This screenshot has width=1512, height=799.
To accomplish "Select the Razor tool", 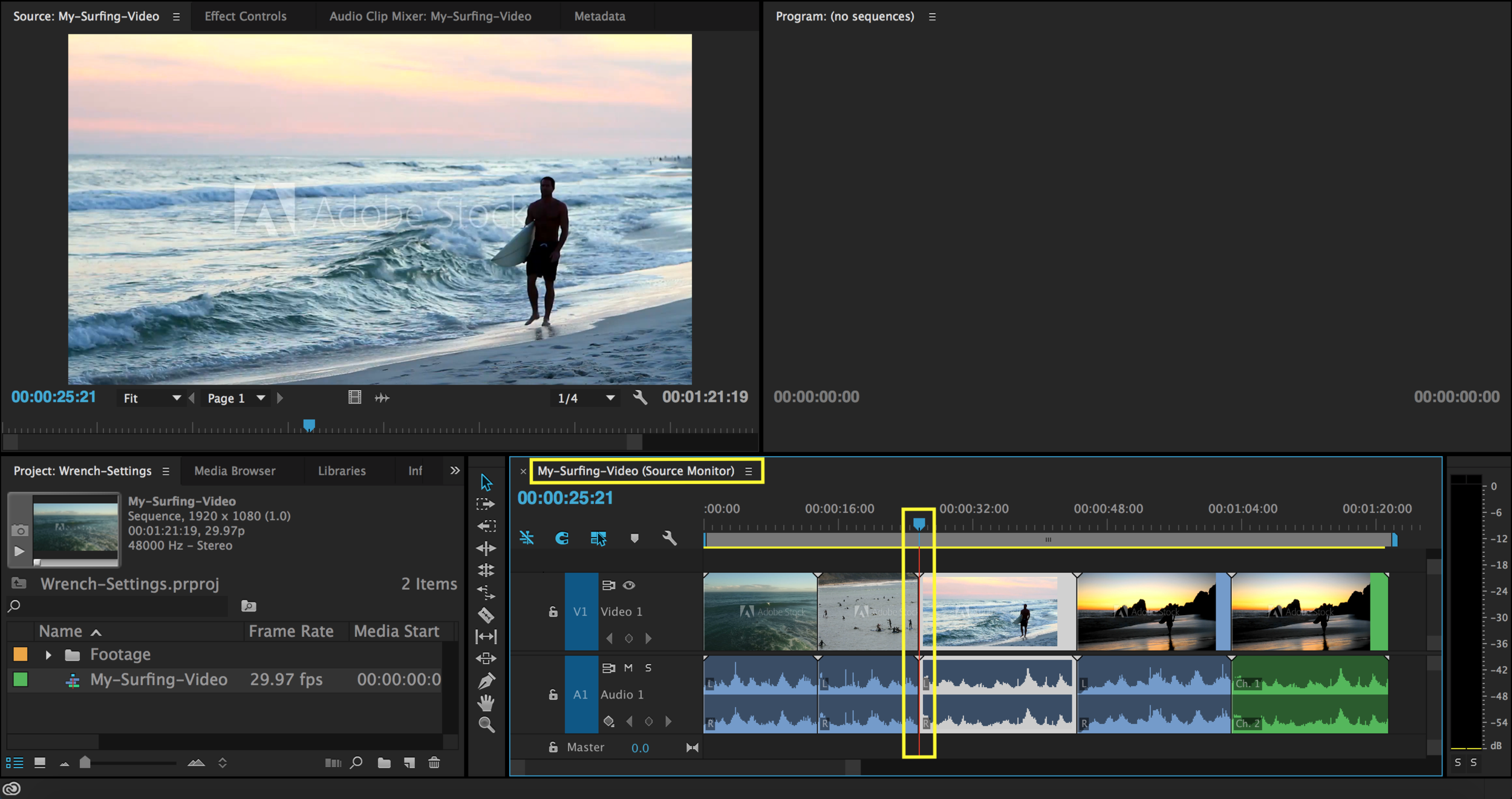I will [x=486, y=615].
